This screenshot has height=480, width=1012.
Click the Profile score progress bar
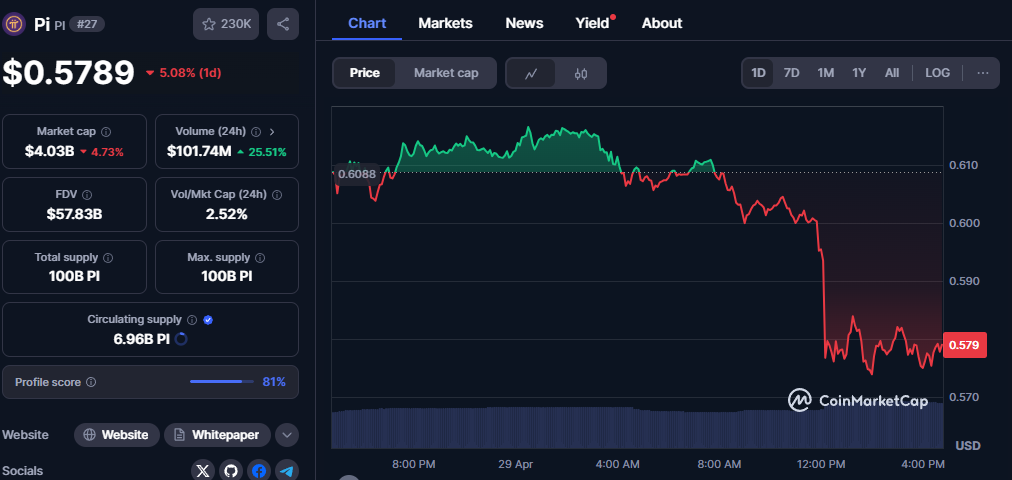pyautogui.click(x=221, y=382)
